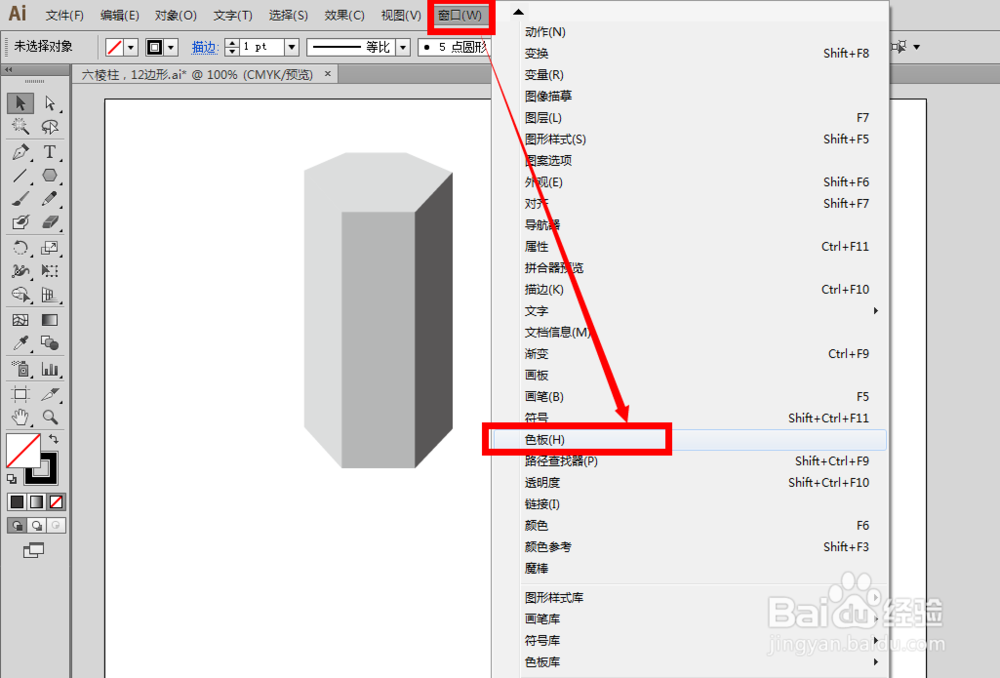Click control bar fill swatch (none)

(x=114, y=47)
